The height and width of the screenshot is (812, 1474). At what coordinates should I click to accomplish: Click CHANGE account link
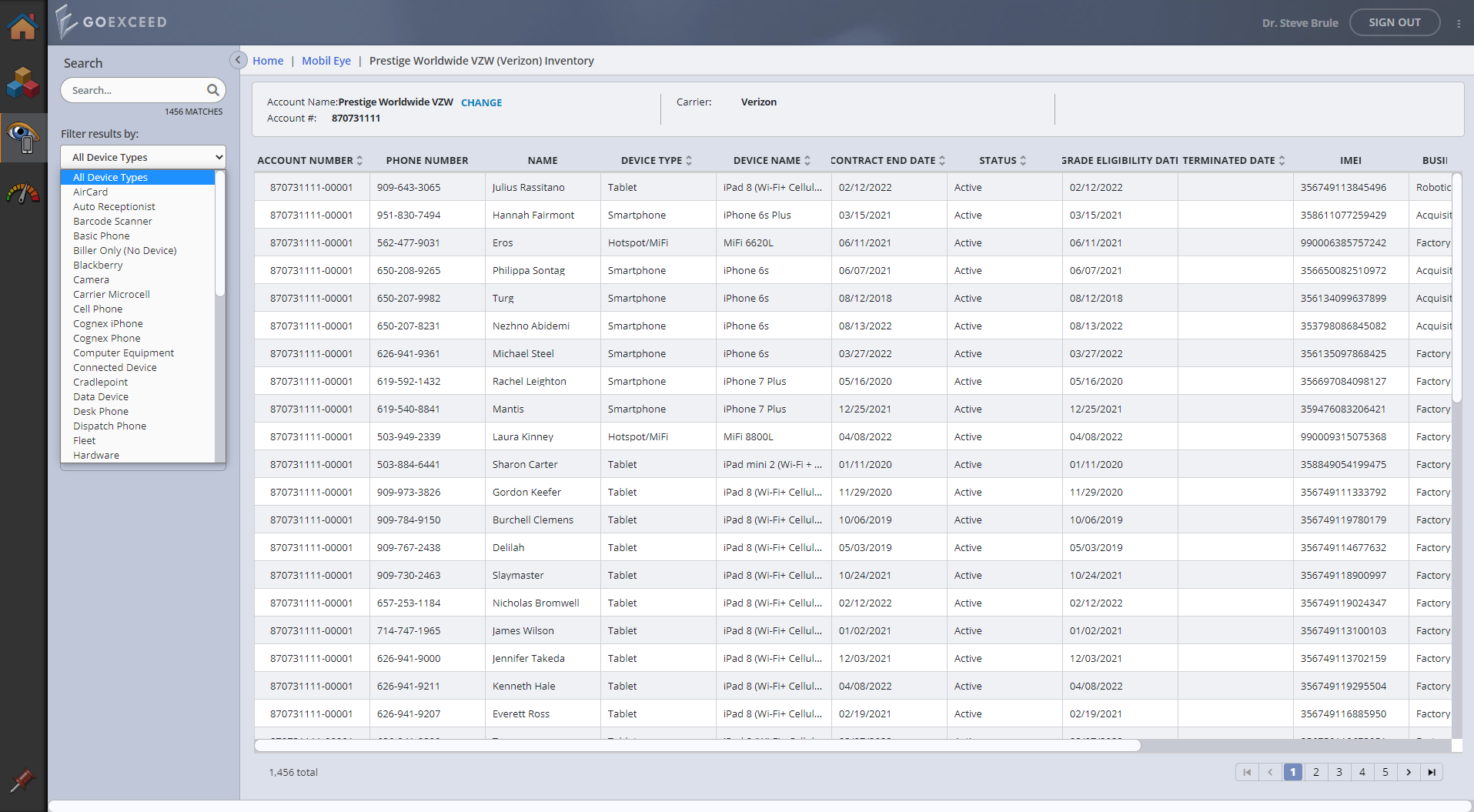[x=481, y=102]
